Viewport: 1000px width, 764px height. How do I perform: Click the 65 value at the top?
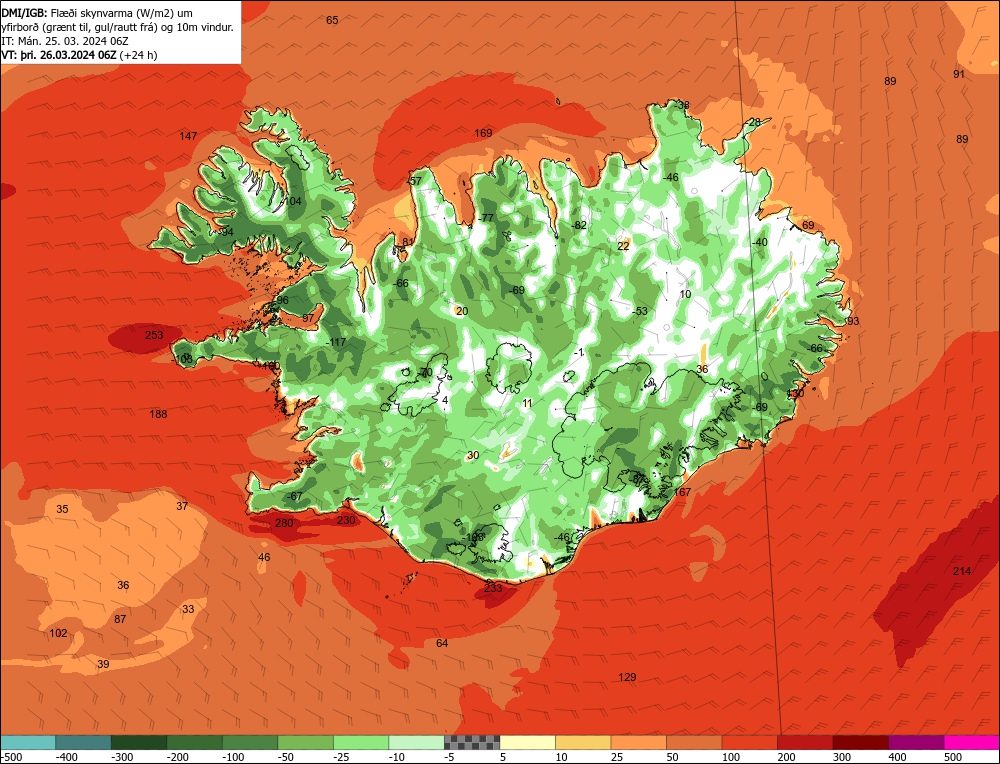[332, 20]
